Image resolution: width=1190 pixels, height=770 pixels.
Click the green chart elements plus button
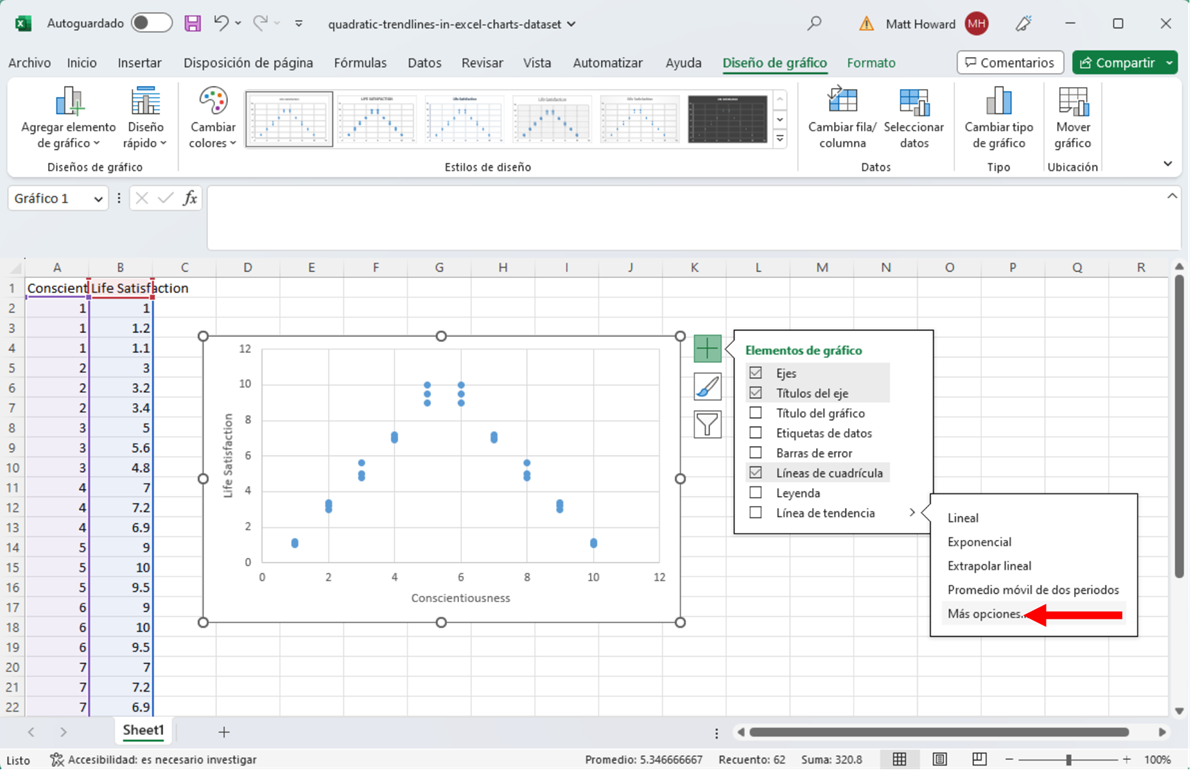click(707, 349)
